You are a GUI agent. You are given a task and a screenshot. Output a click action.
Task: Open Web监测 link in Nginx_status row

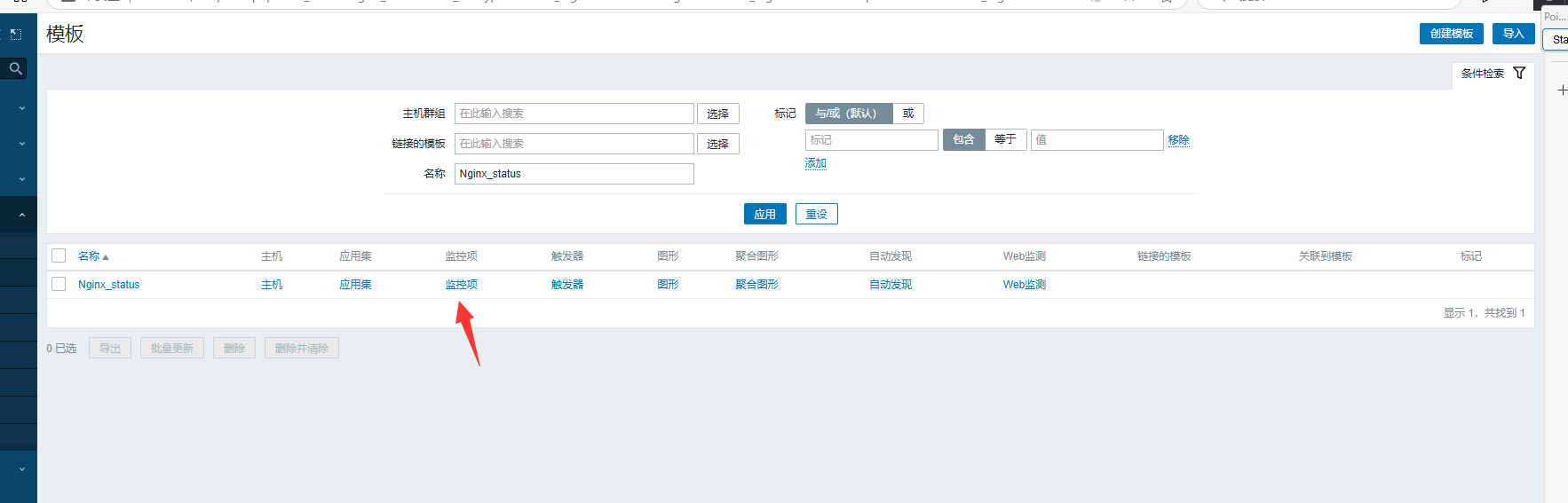tap(1025, 285)
